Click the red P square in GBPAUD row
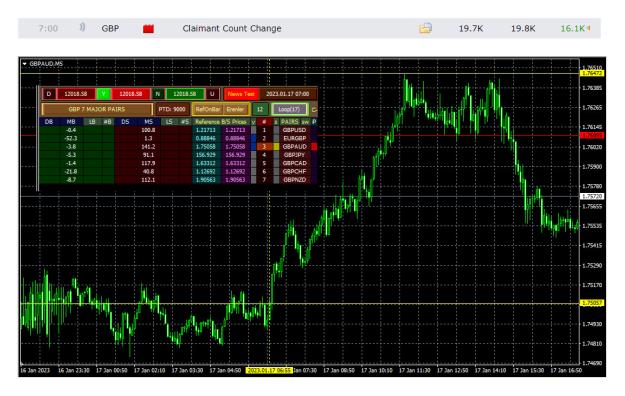The image size is (625, 396). tap(314, 147)
